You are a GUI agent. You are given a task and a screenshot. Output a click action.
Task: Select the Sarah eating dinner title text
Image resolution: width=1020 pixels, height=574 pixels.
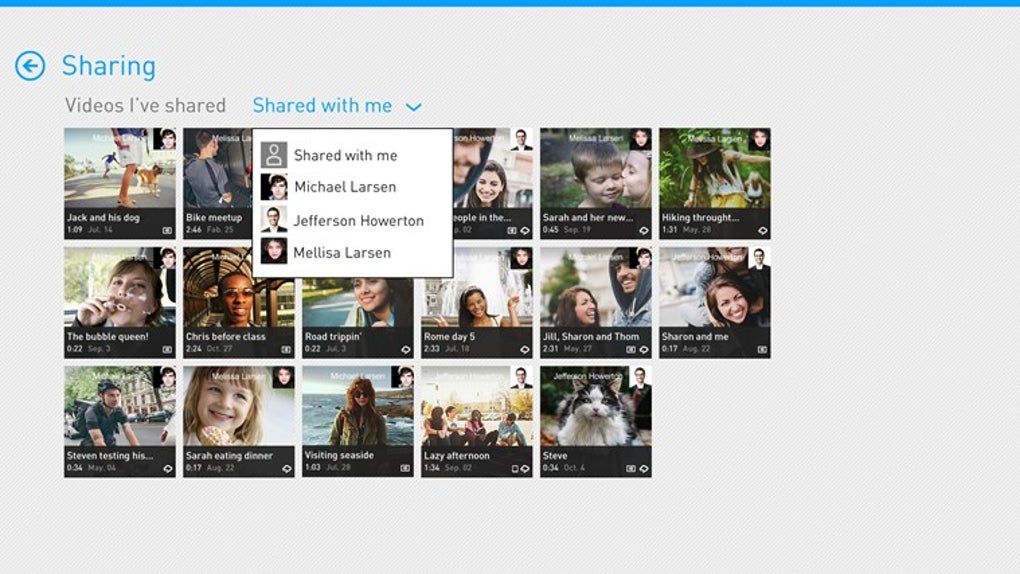click(x=229, y=456)
